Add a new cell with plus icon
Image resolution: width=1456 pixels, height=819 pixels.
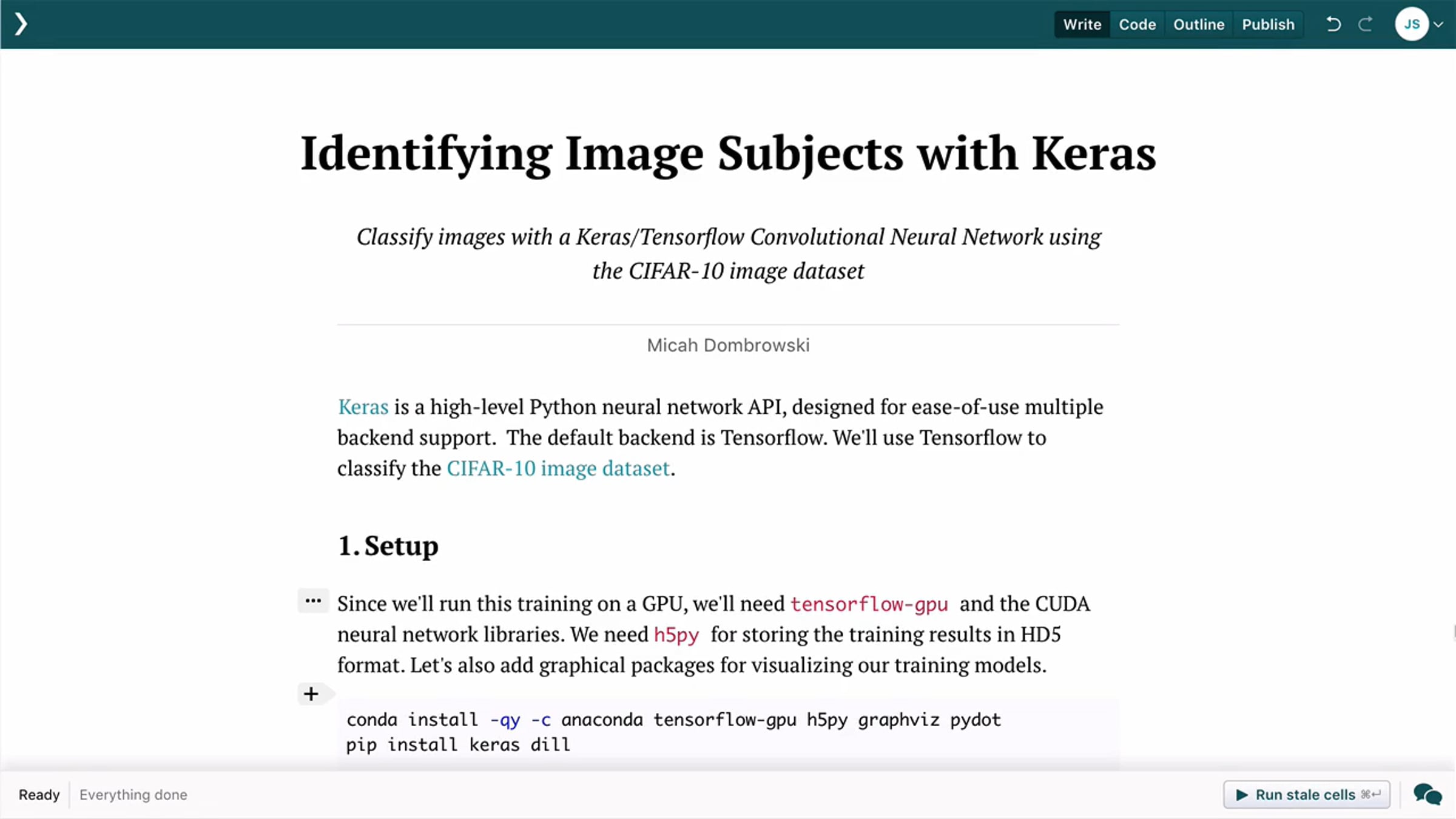311,693
